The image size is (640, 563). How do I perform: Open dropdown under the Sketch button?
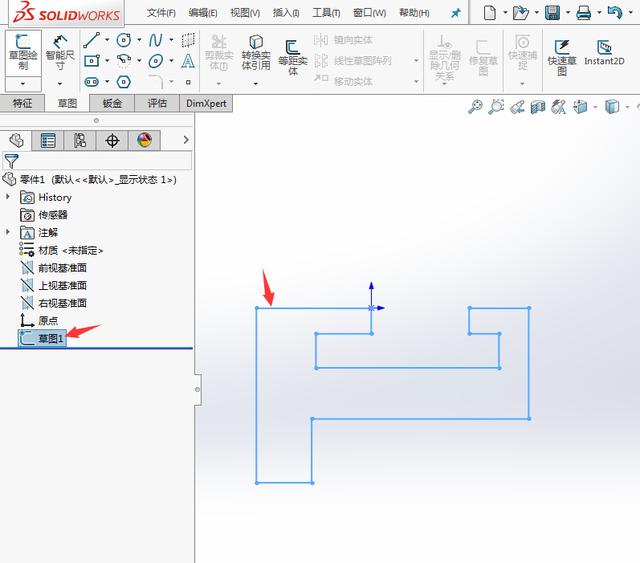(23, 84)
